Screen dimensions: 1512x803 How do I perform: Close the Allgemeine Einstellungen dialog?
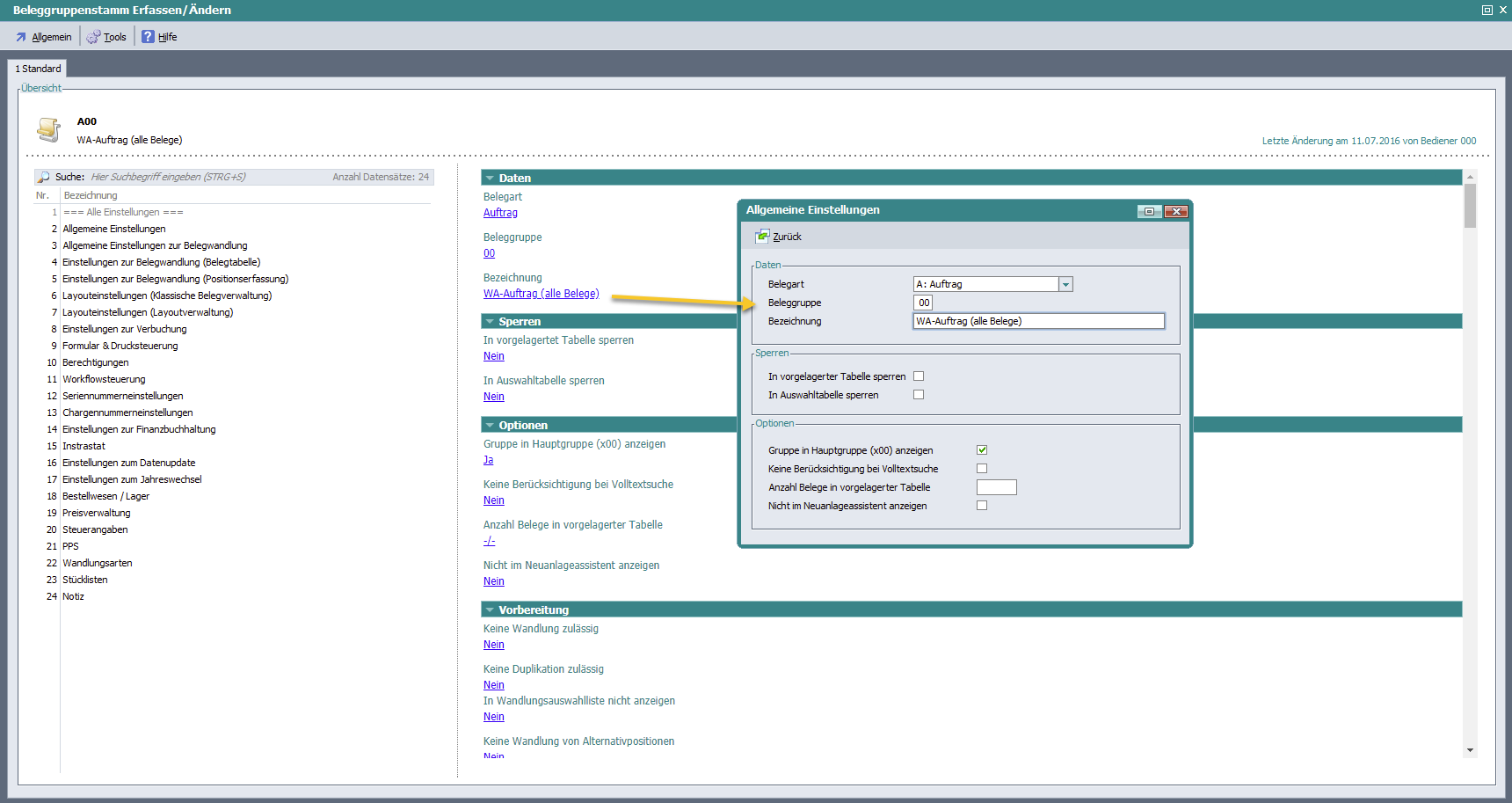[1175, 211]
